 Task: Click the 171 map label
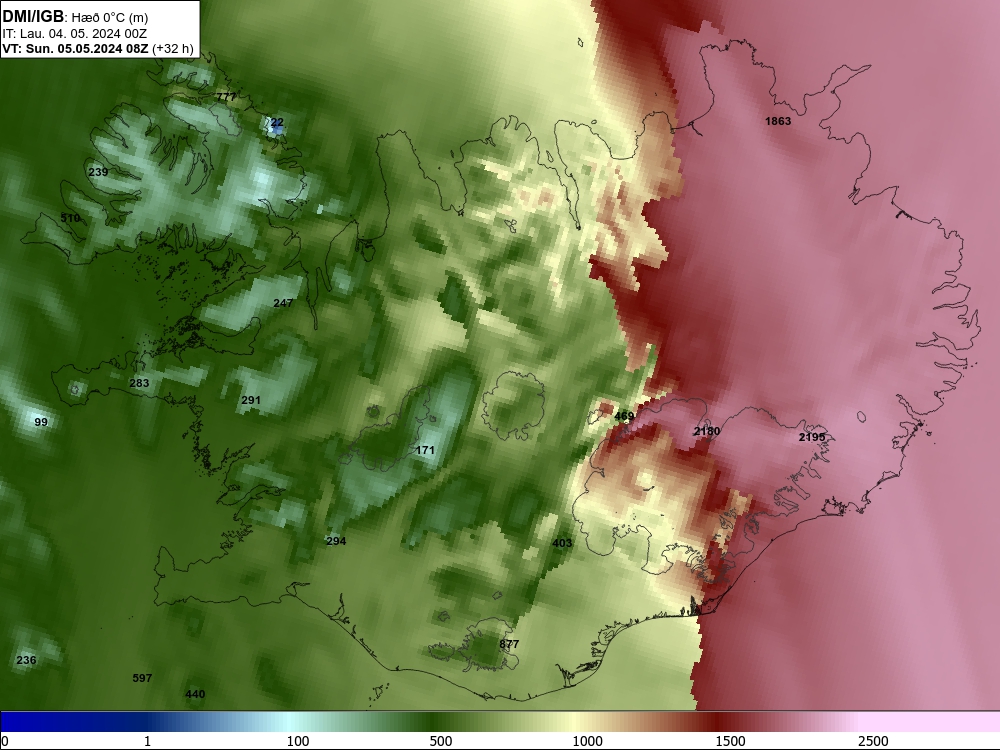click(x=425, y=450)
